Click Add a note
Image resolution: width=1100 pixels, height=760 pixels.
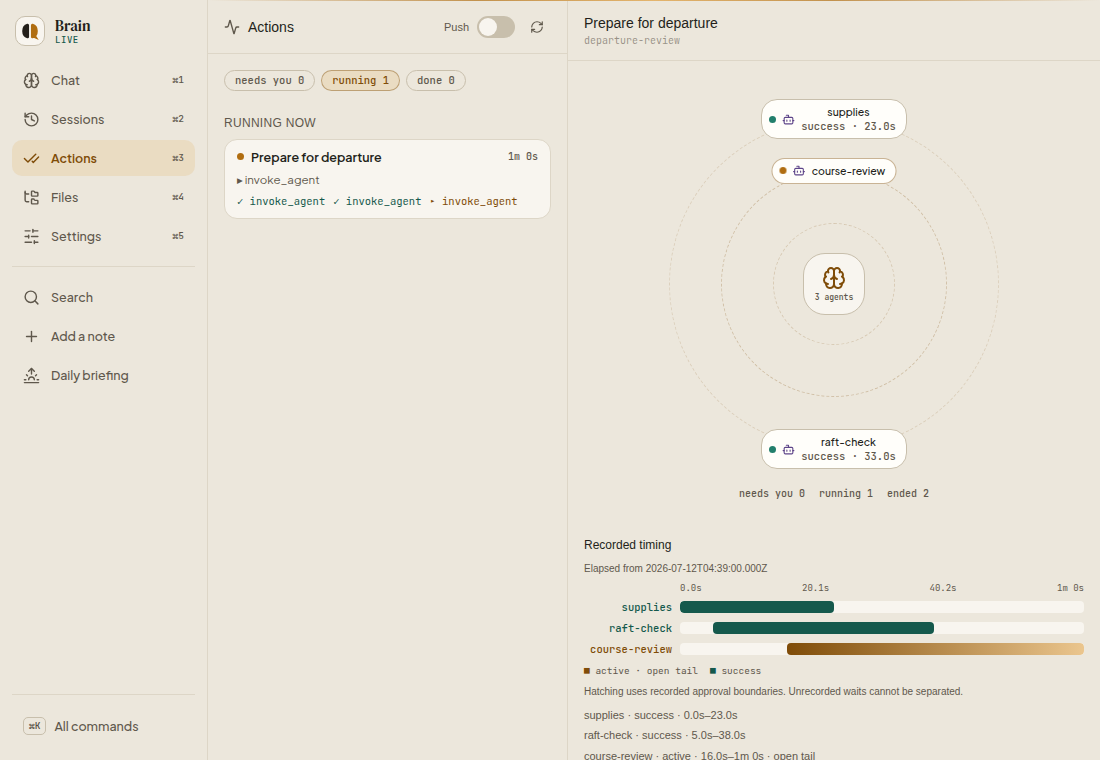(103, 336)
